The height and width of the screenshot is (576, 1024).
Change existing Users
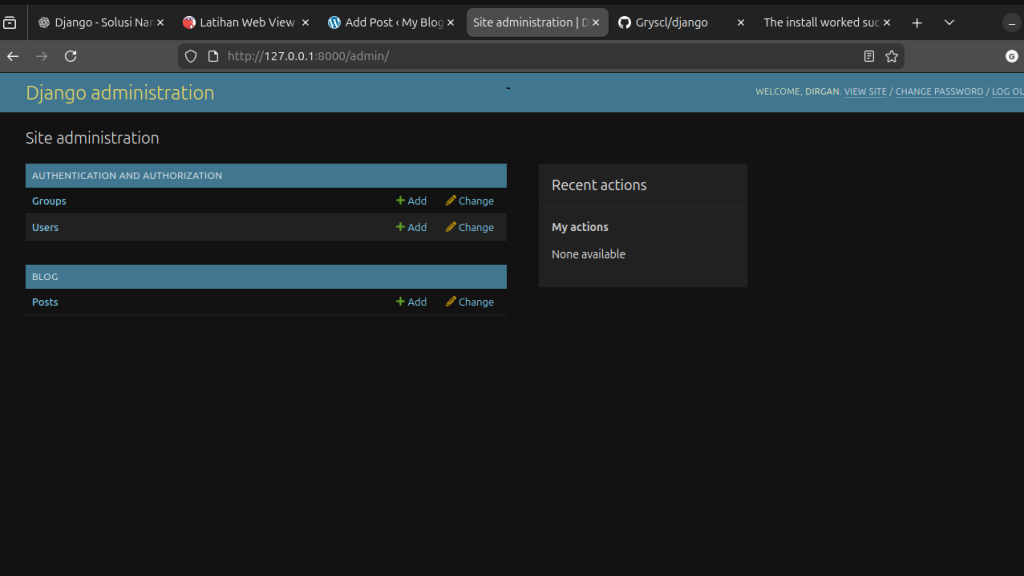tap(469, 227)
